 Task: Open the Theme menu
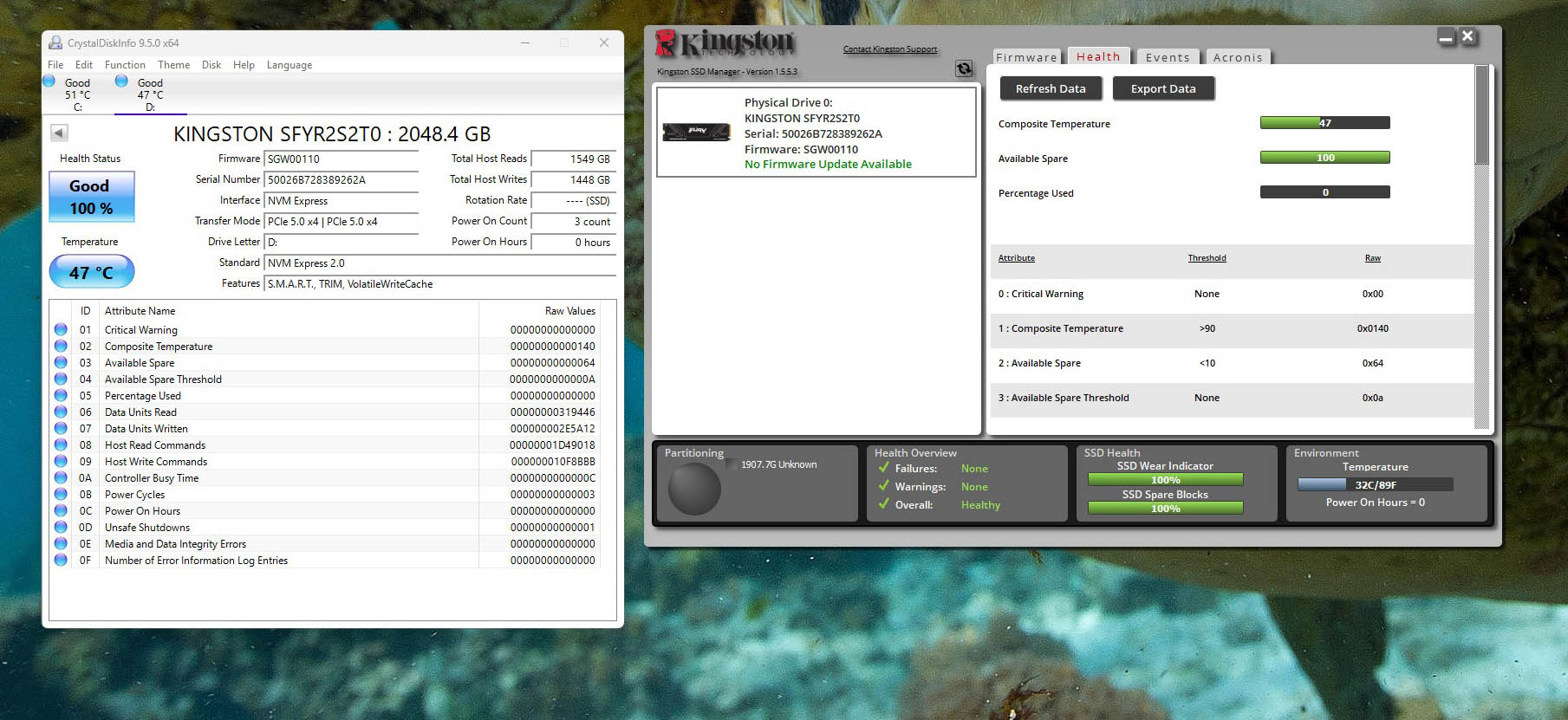(x=173, y=65)
